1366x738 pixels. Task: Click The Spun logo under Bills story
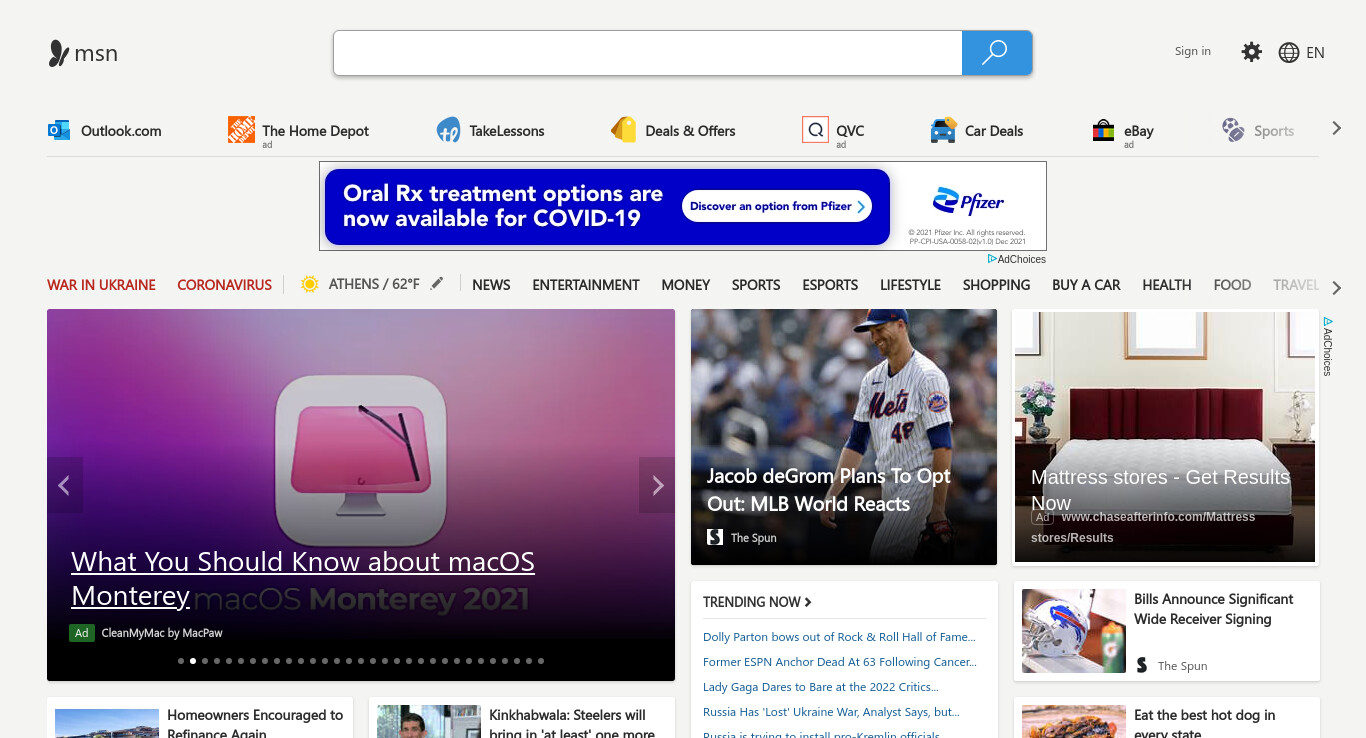(1142, 665)
